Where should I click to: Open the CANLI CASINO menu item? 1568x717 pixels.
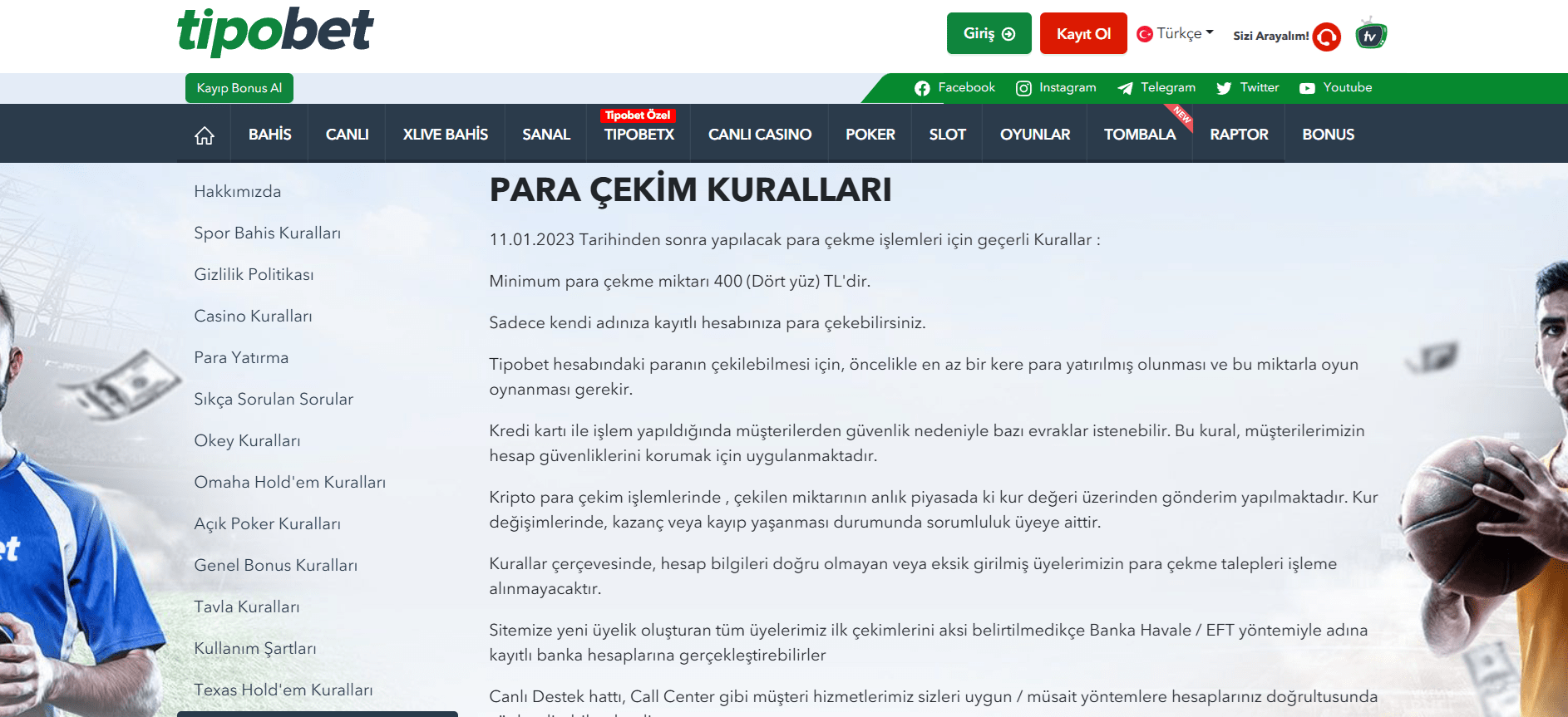click(x=759, y=135)
